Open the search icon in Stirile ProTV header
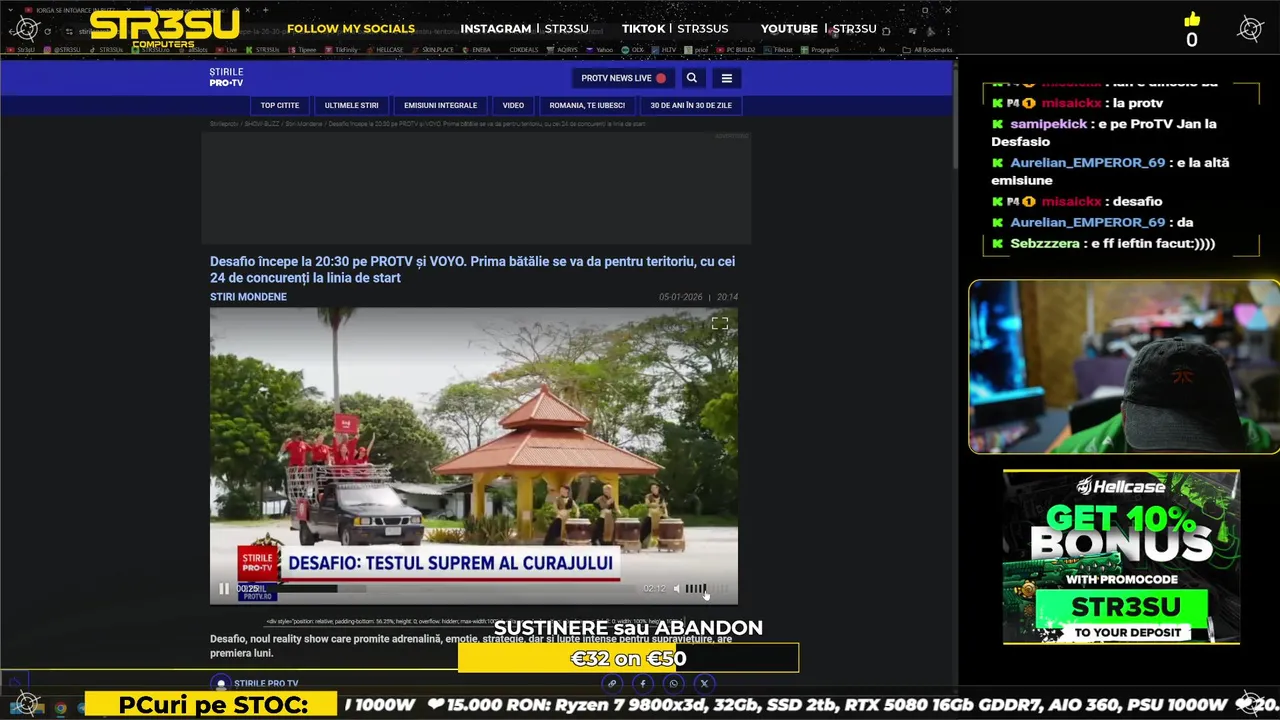Viewport: 1280px width, 720px height. [691, 78]
